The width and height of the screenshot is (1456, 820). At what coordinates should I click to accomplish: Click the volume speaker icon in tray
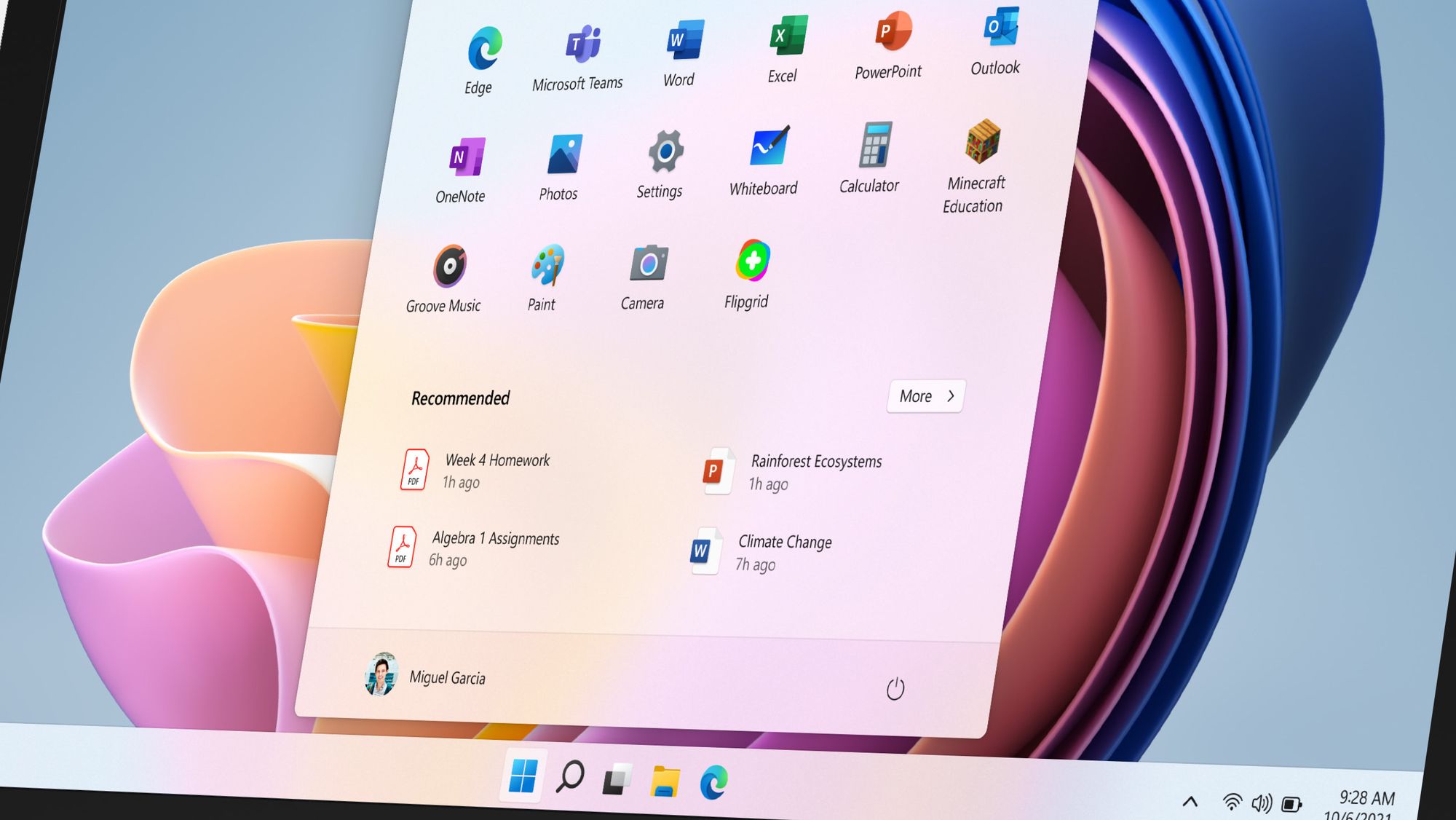(1262, 803)
